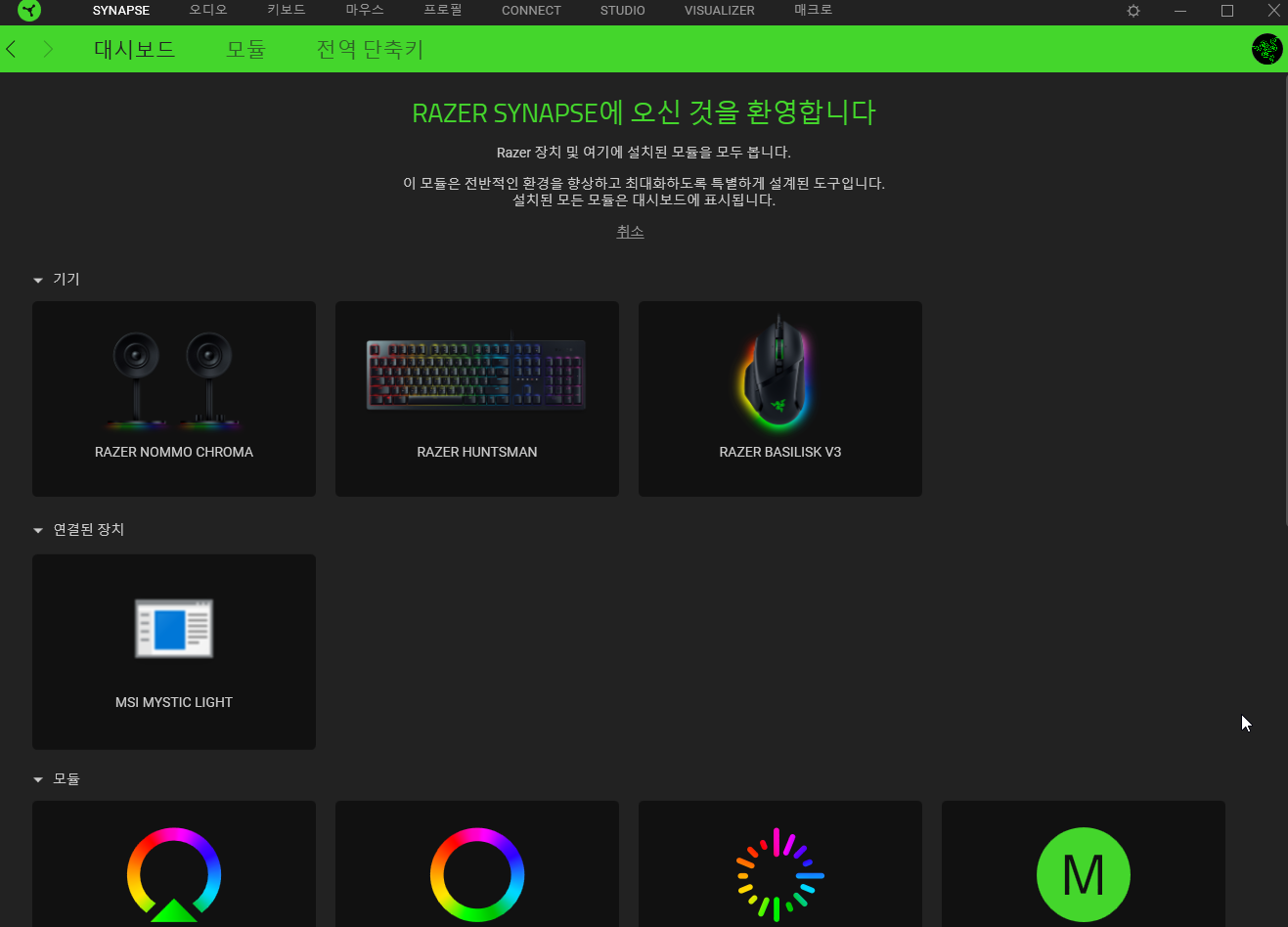Click the 취소 link
Viewport: 1288px width, 927px height.
coord(630,232)
